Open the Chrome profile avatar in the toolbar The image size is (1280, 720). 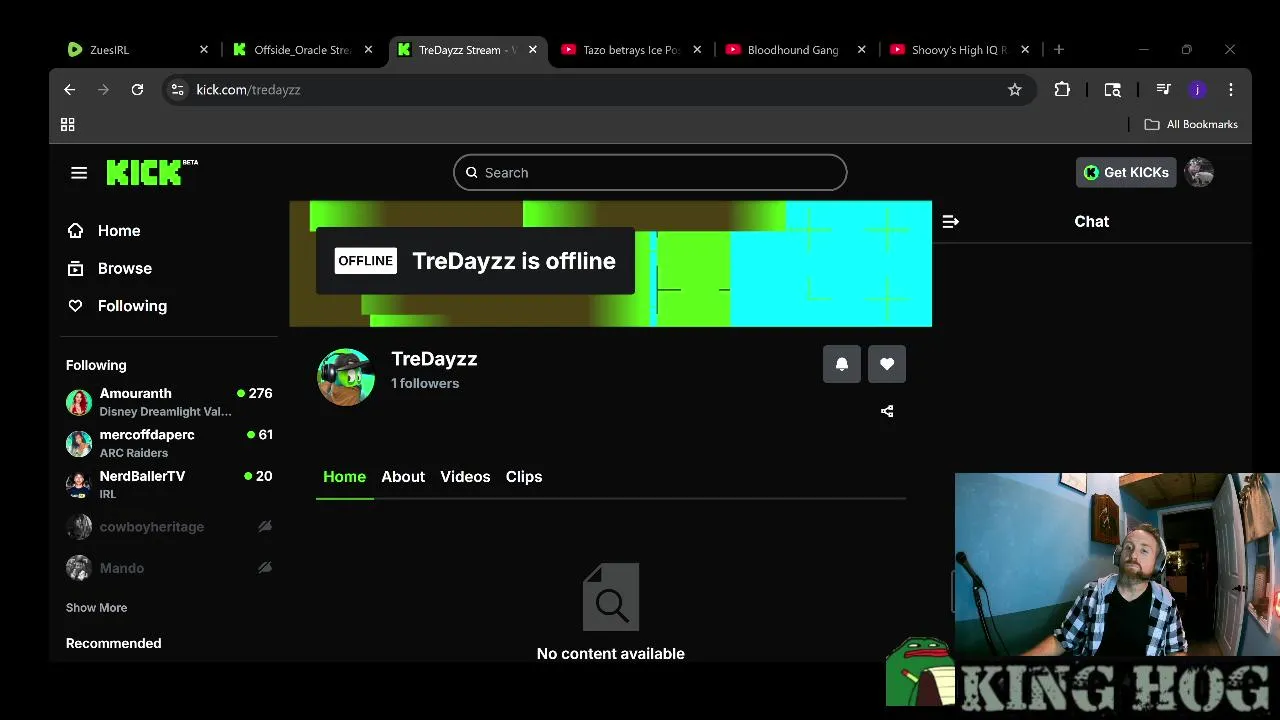(1197, 90)
